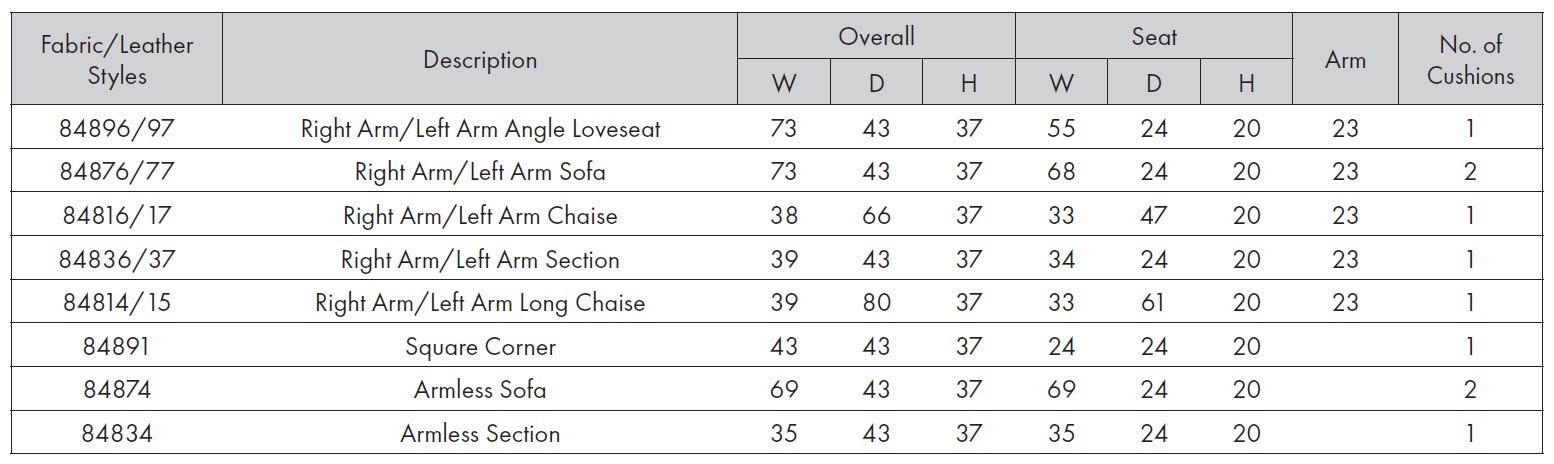The width and height of the screenshot is (1554, 464).
Task: Select the Description column header
Action: 480,60
